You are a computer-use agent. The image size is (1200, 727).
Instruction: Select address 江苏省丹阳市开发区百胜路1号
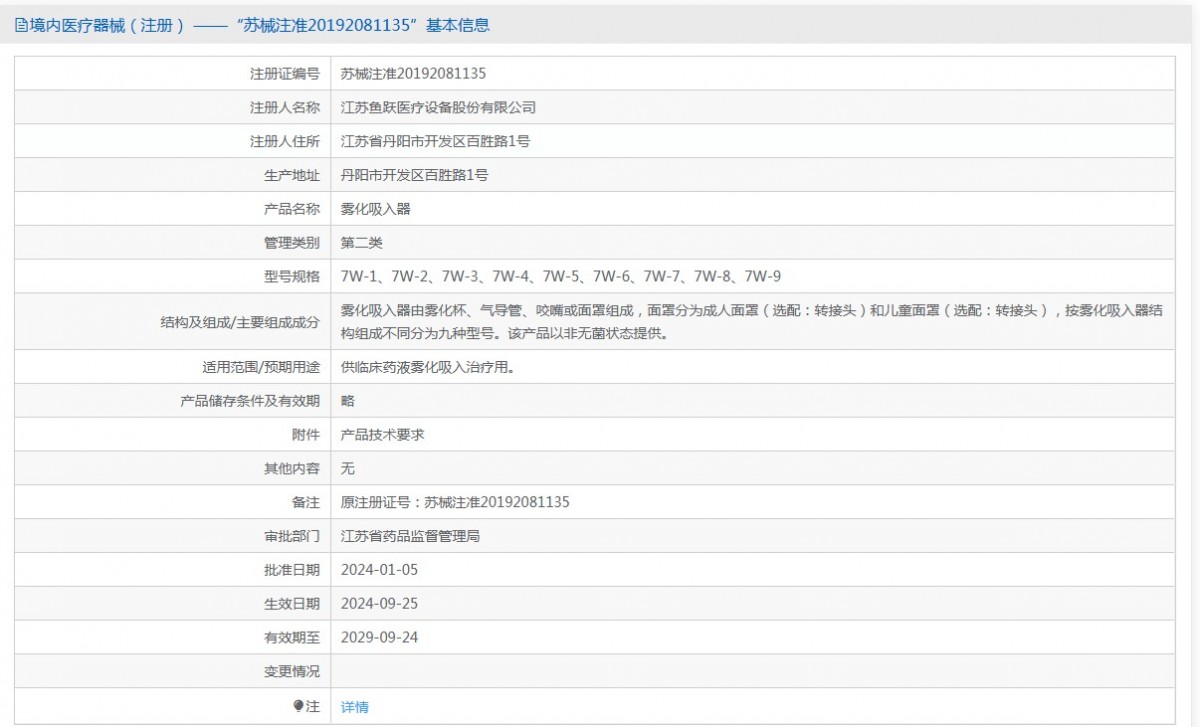click(x=435, y=141)
